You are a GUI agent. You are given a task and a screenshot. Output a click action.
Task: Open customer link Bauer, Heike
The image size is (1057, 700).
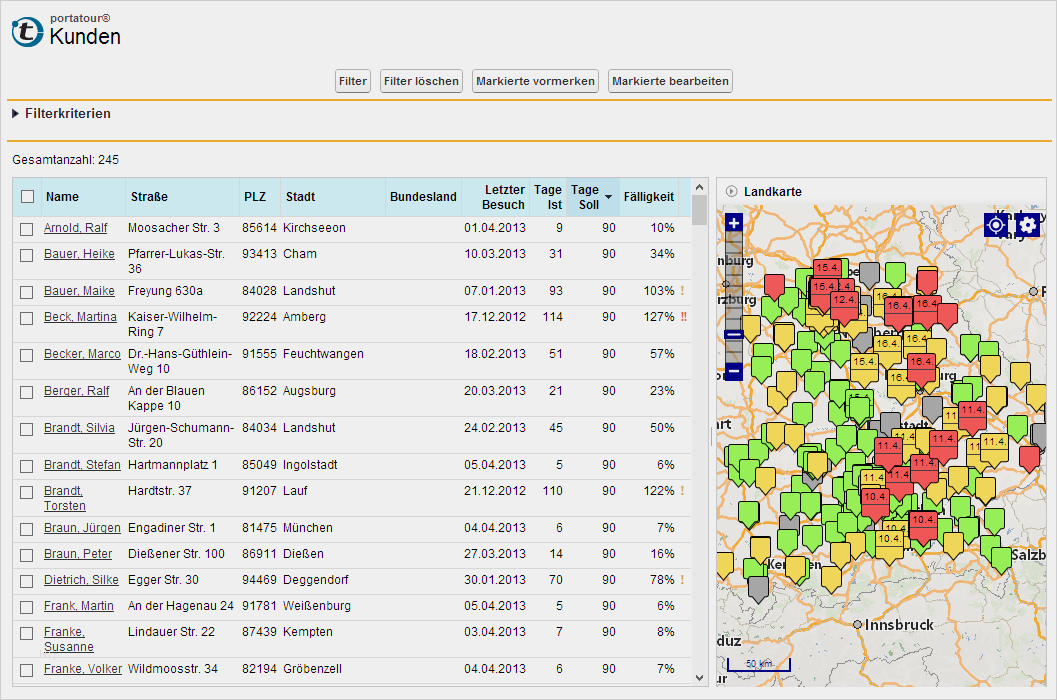click(x=79, y=254)
